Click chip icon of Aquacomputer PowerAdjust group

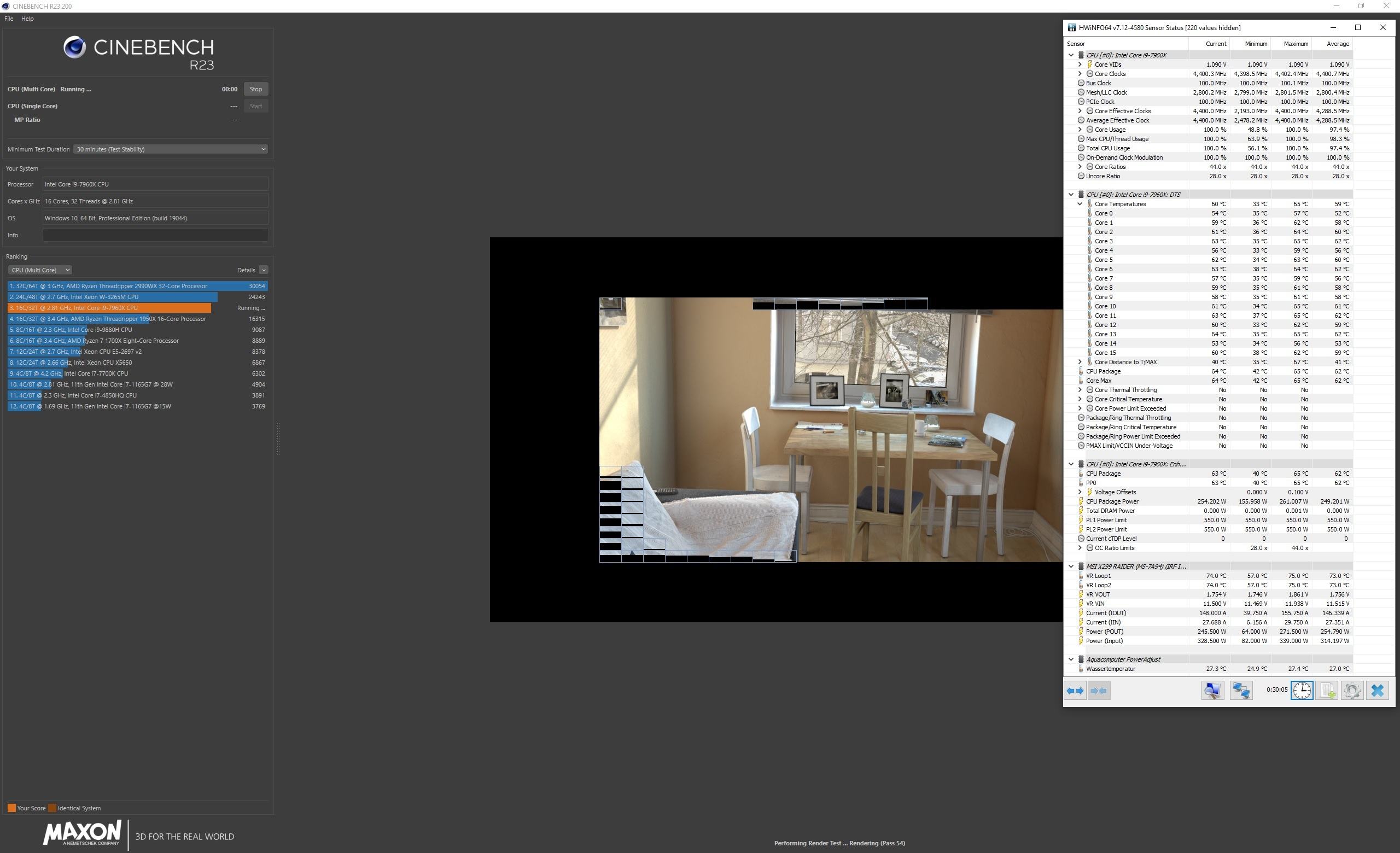coord(1081,659)
